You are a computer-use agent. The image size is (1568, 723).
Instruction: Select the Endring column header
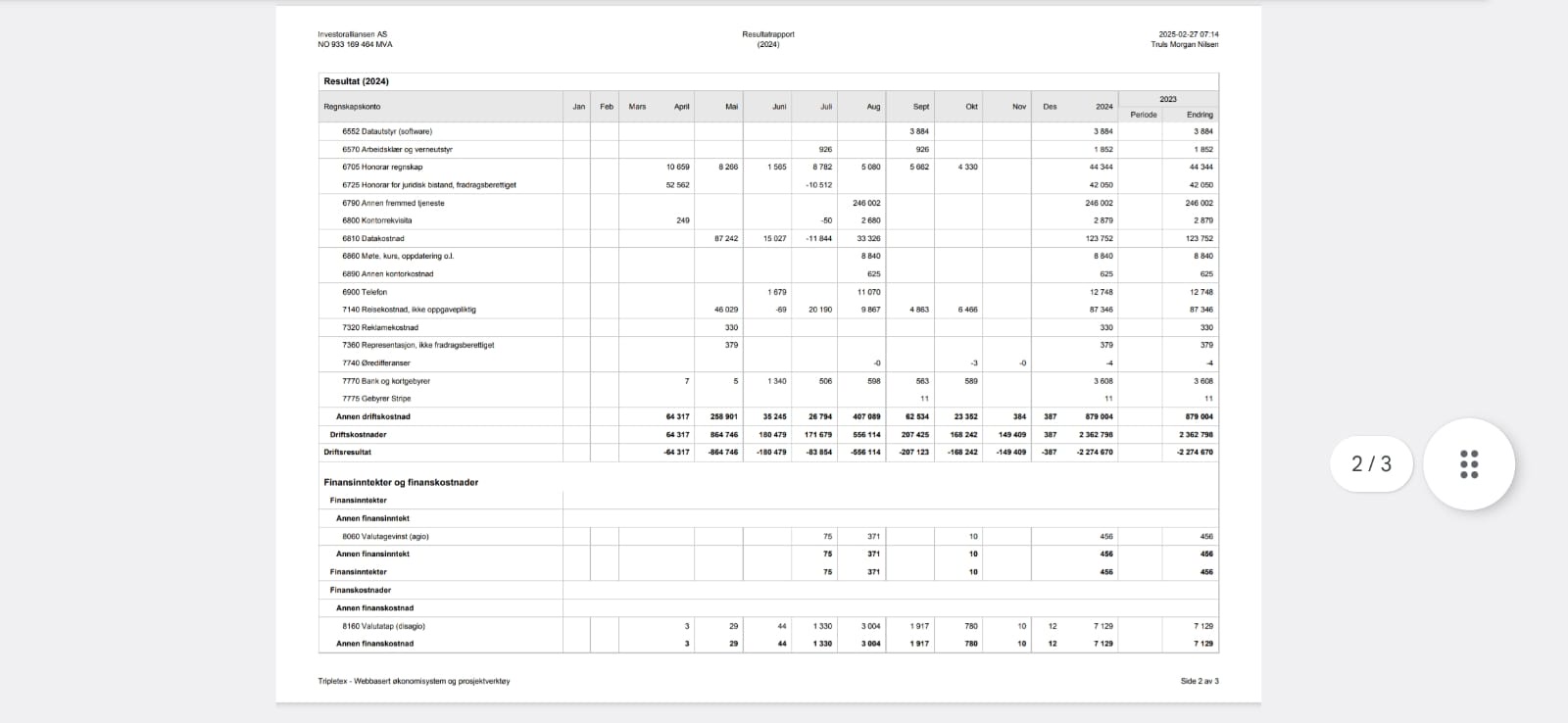click(x=1200, y=115)
